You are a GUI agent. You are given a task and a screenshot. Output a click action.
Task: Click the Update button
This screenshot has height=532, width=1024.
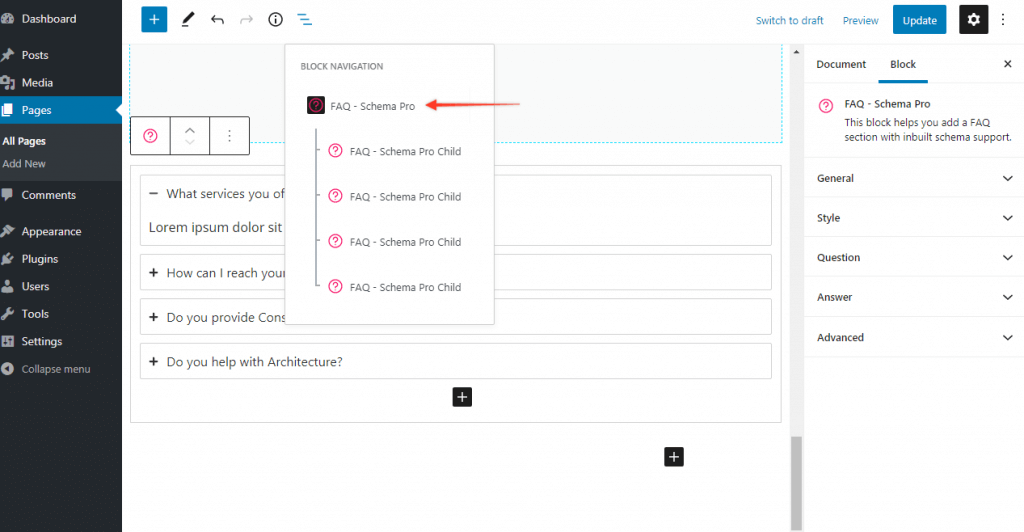tap(919, 20)
